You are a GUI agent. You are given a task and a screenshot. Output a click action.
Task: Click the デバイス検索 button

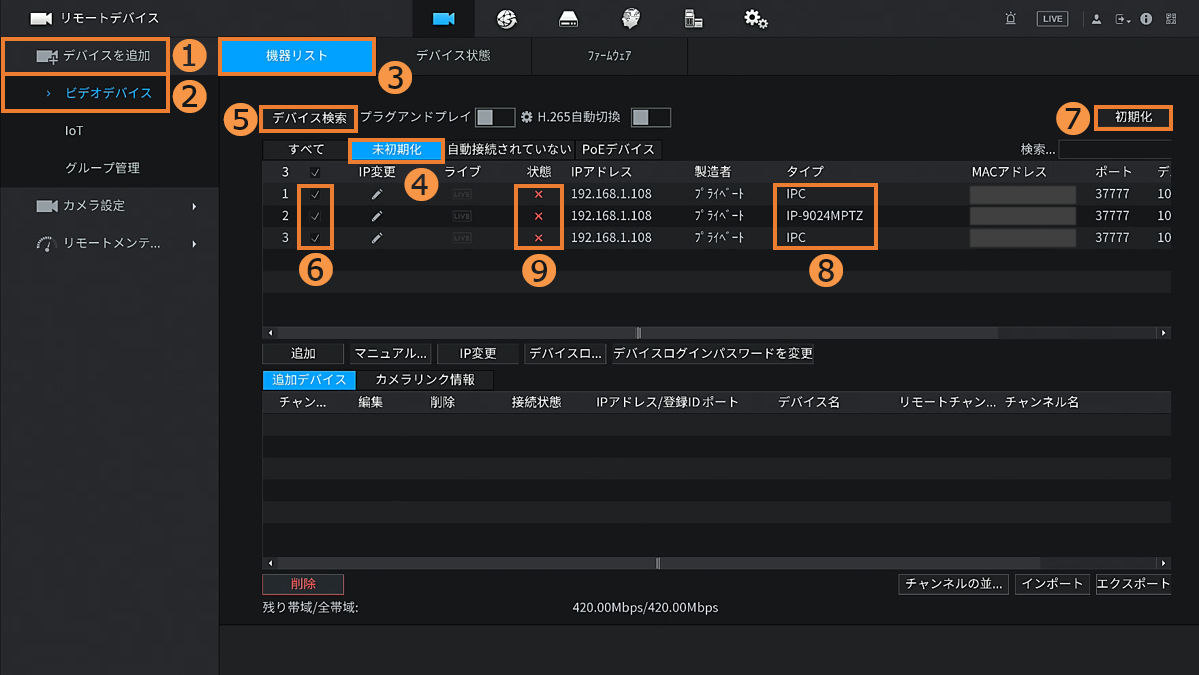point(309,117)
